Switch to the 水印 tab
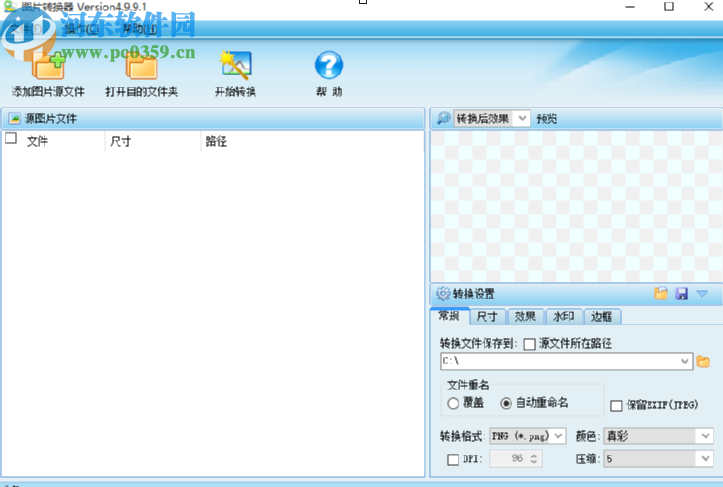723x487 pixels. click(x=563, y=316)
